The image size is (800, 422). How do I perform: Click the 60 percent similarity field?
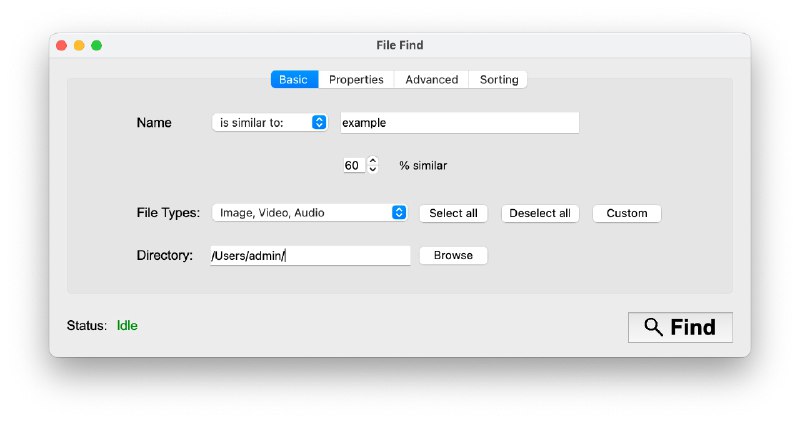[x=353, y=165]
